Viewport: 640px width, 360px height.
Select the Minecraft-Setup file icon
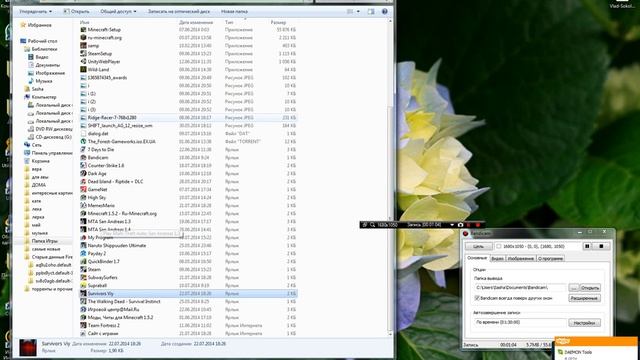(x=83, y=29)
